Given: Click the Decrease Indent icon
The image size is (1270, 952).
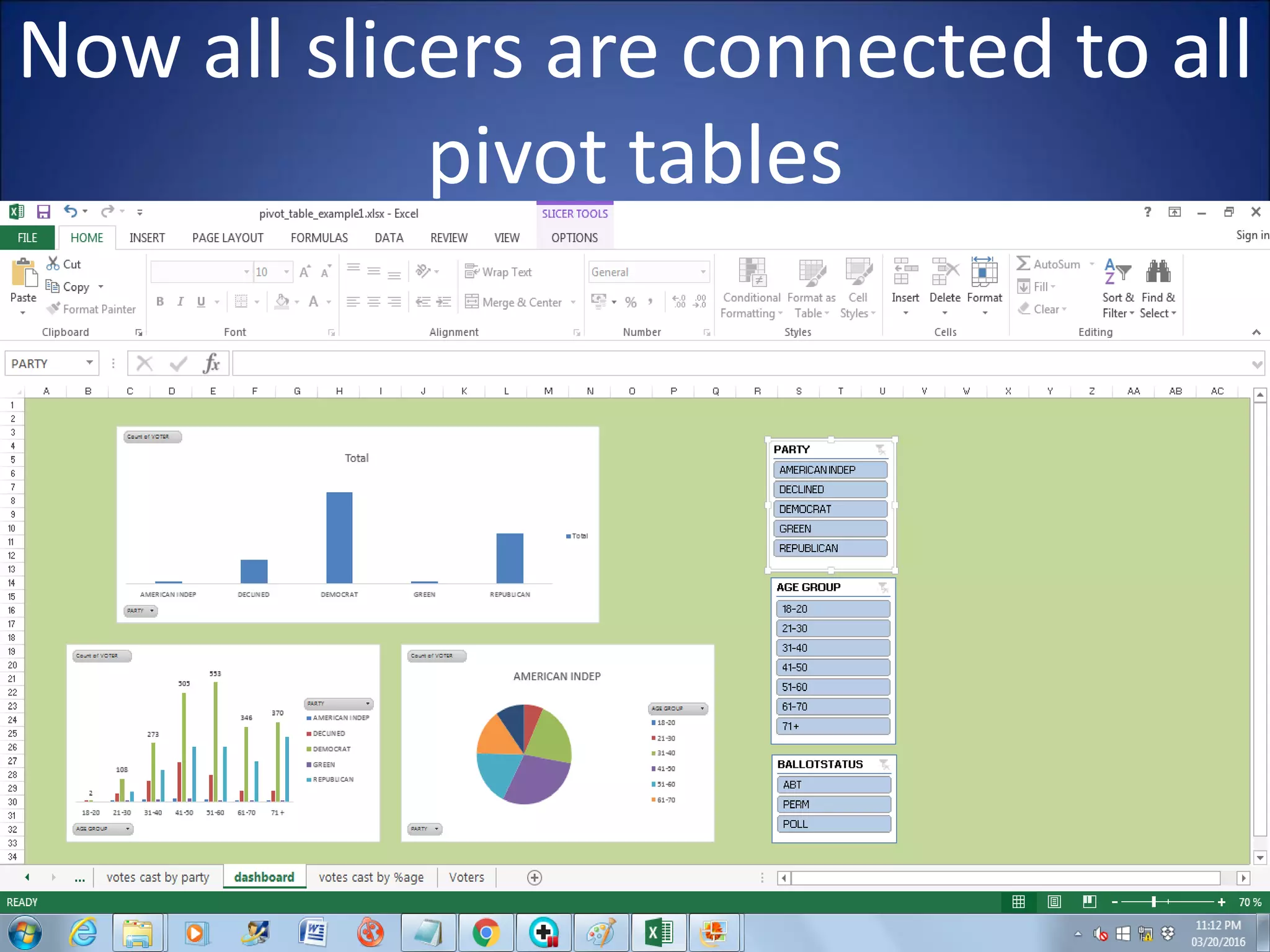Looking at the screenshot, I should 423,302.
